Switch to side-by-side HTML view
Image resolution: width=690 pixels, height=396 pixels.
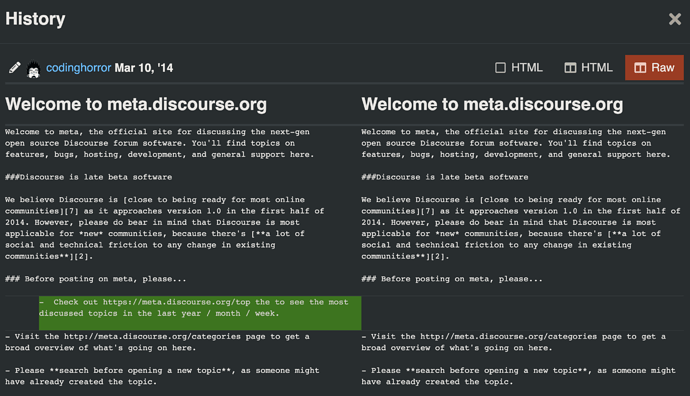click(588, 68)
